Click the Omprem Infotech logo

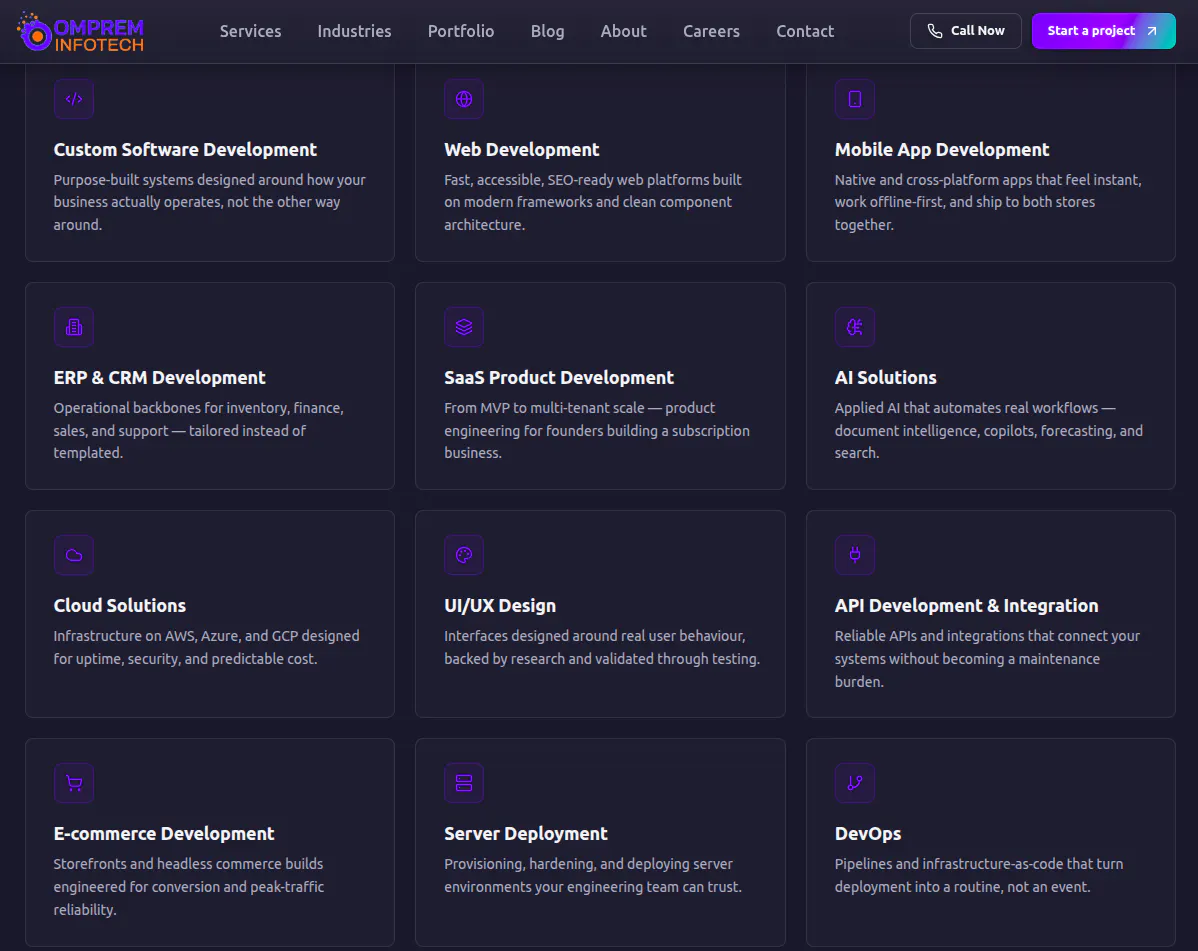click(x=80, y=31)
